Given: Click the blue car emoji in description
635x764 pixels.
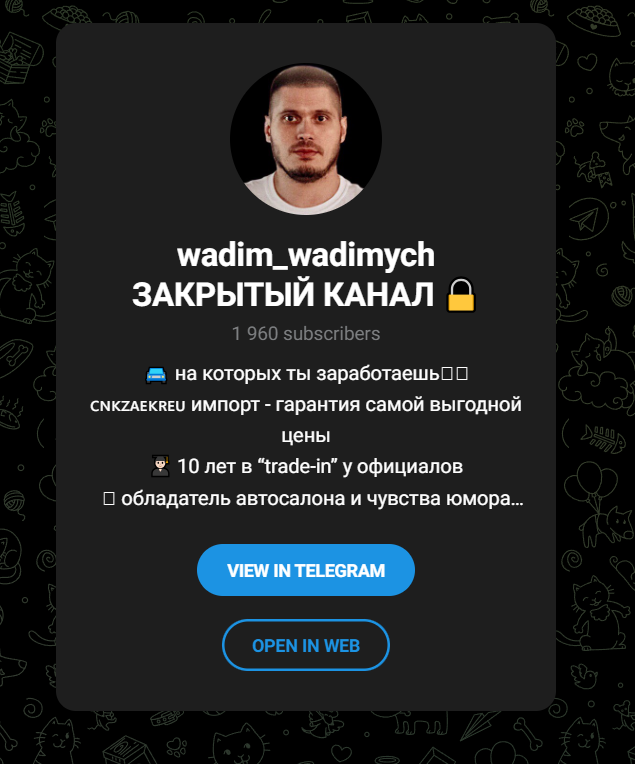Looking at the screenshot, I should pos(156,375).
